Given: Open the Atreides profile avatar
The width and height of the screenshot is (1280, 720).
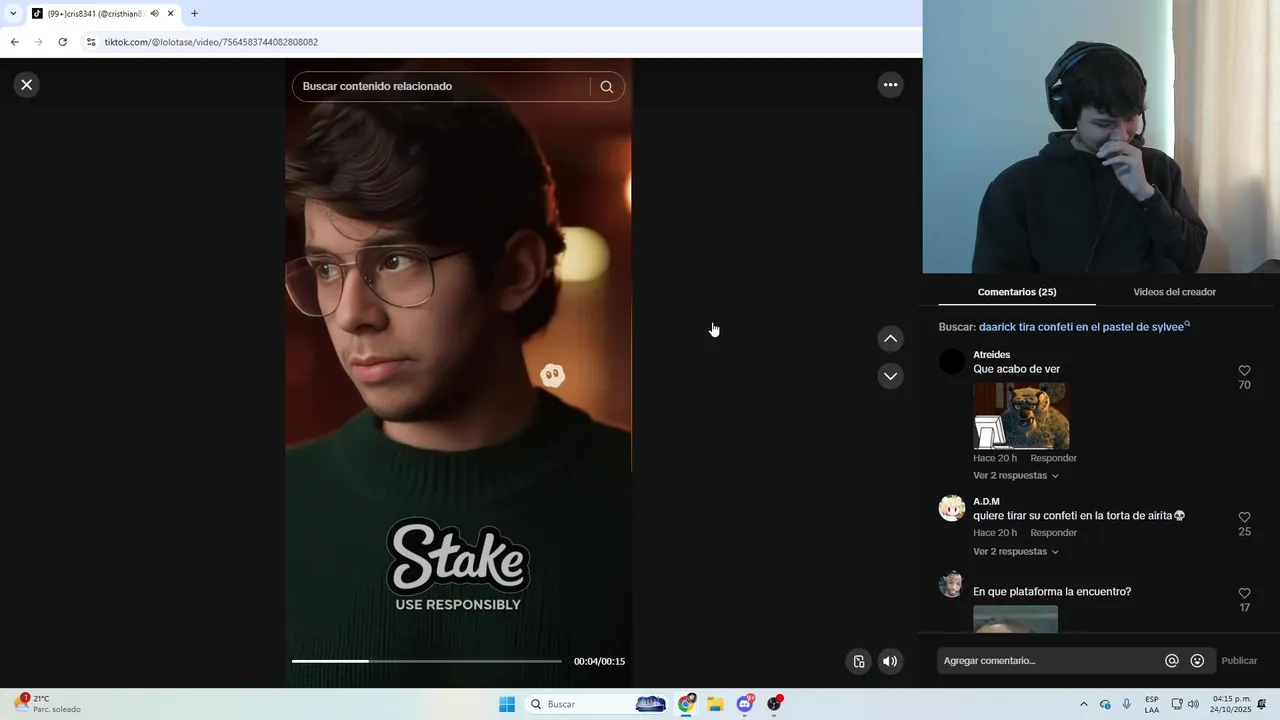Looking at the screenshot, I should tap(952, 362).
